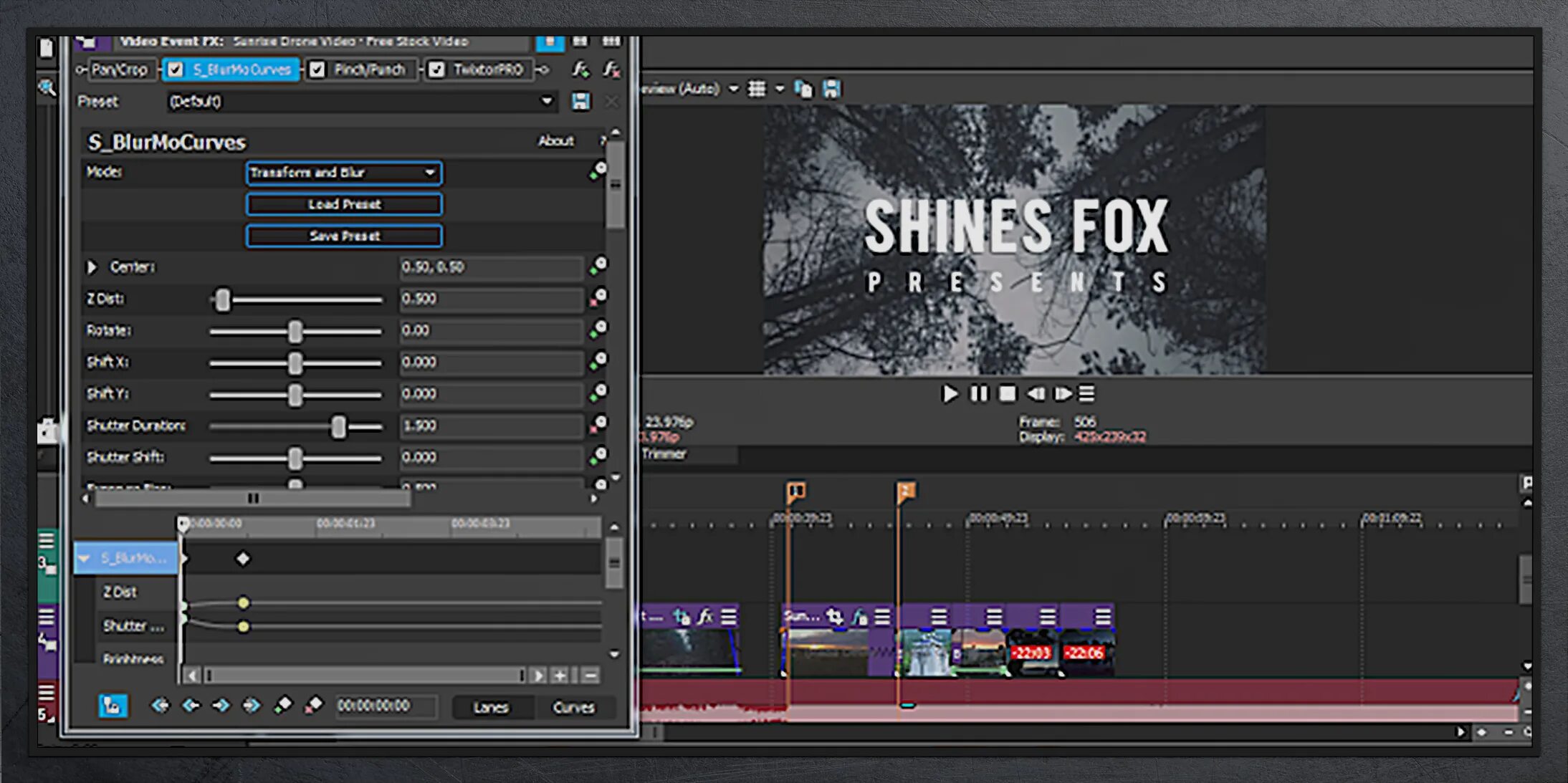Image resolution: width=1568 pixels, height=783 pixels.
Task: Select the yellow keyframe on the Z Dist lane
Action: (x=244, y=603)
